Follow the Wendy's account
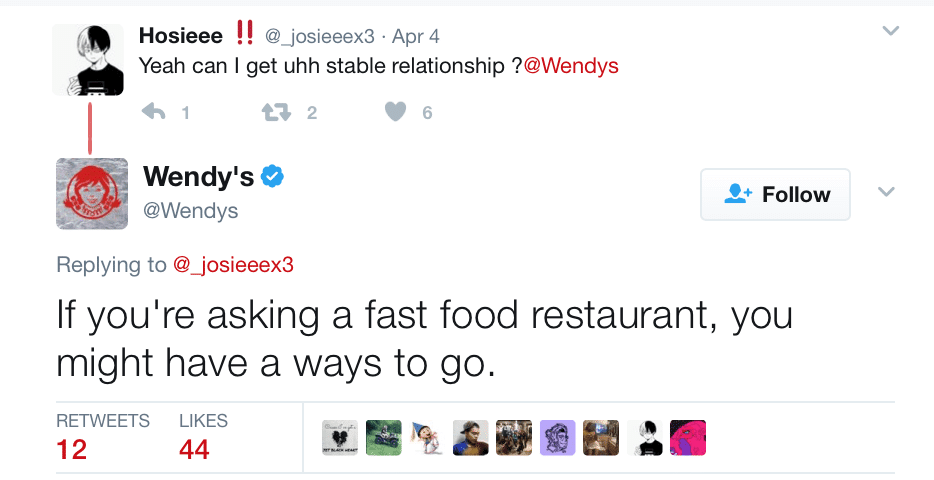Image resolution: width=934 pixels, height=480 pixels. 775,194
